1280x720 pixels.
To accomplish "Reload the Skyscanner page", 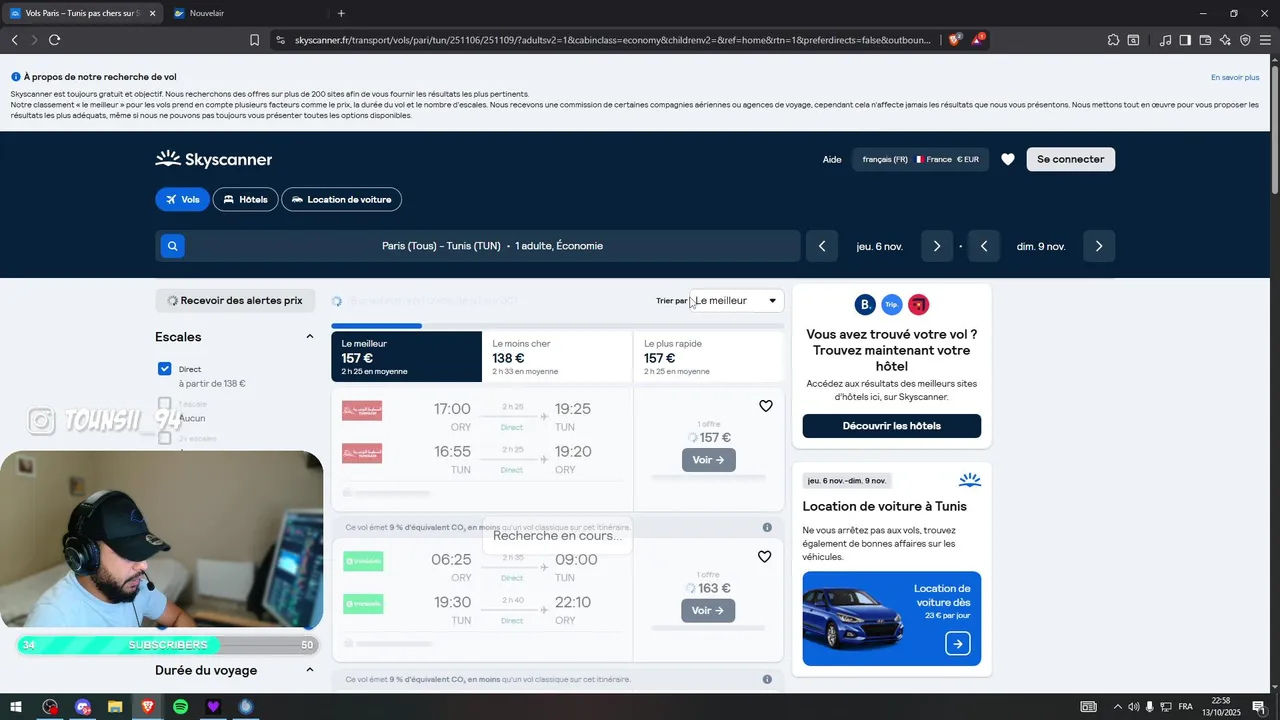I will [x=54, y=40].
